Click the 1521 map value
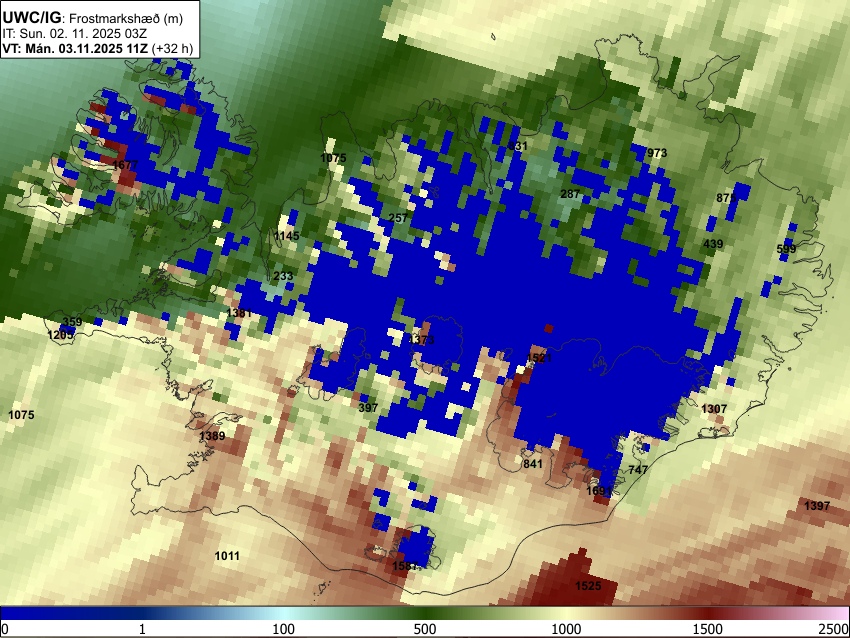 [539, 358]
